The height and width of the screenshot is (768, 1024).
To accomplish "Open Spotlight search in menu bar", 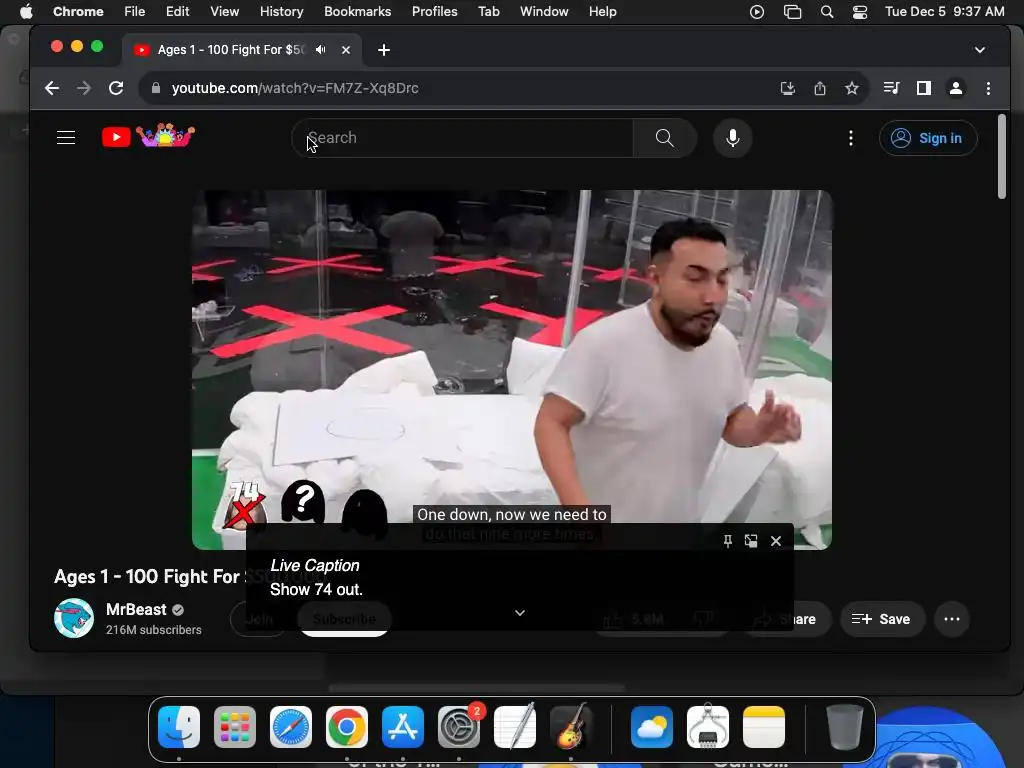I will pyautogui.click(x=827, y=12).
